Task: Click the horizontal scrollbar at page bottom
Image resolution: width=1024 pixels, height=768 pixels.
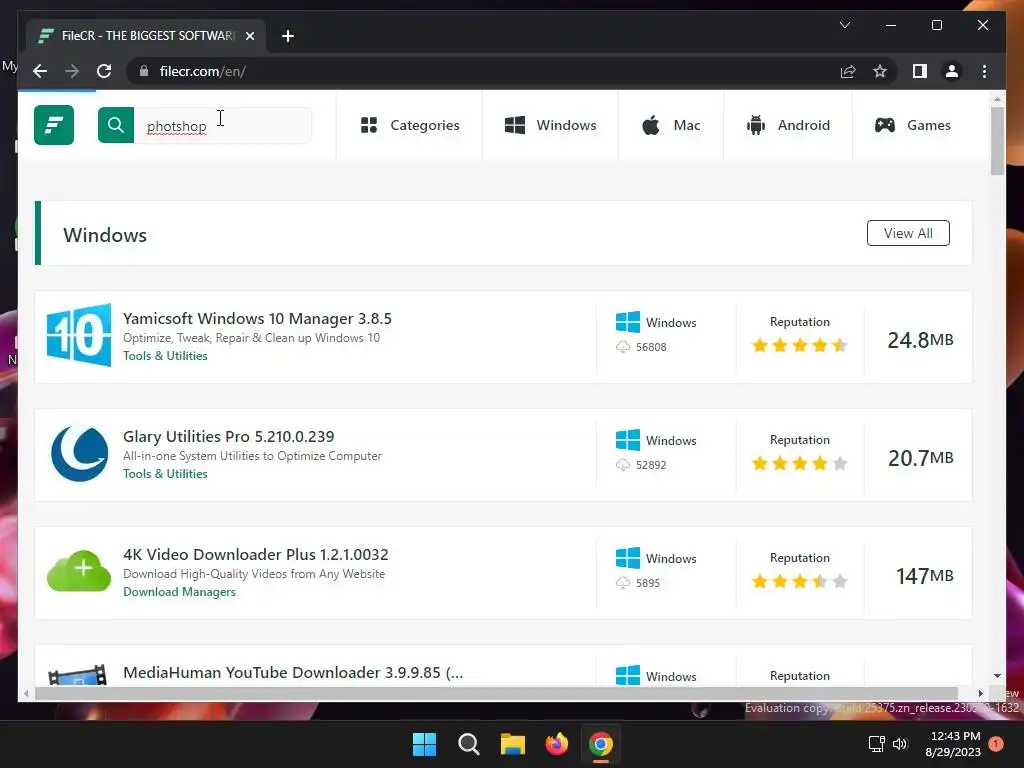Action: [496, 693]
